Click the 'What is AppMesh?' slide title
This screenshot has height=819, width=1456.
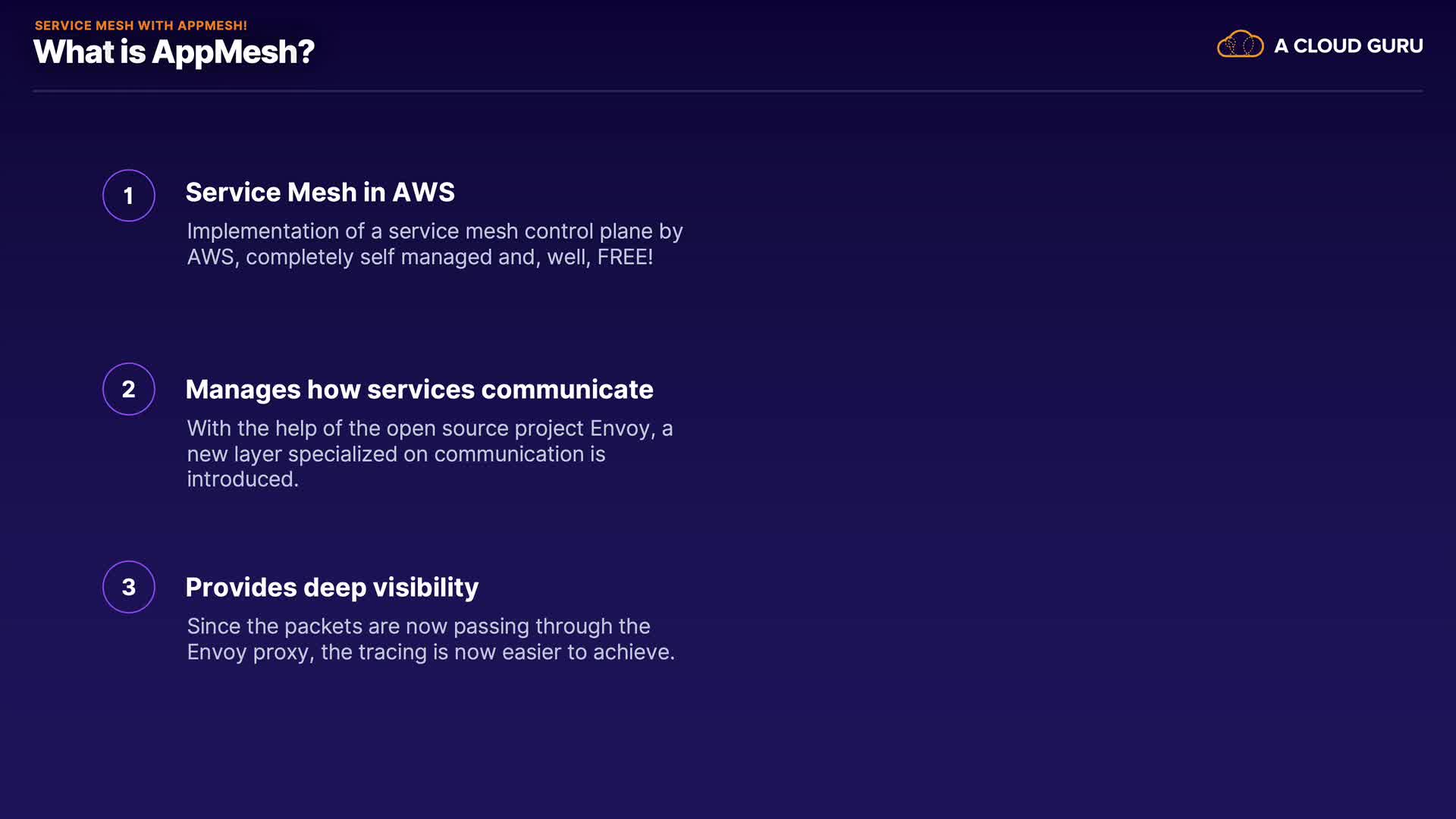coord(174,52)
